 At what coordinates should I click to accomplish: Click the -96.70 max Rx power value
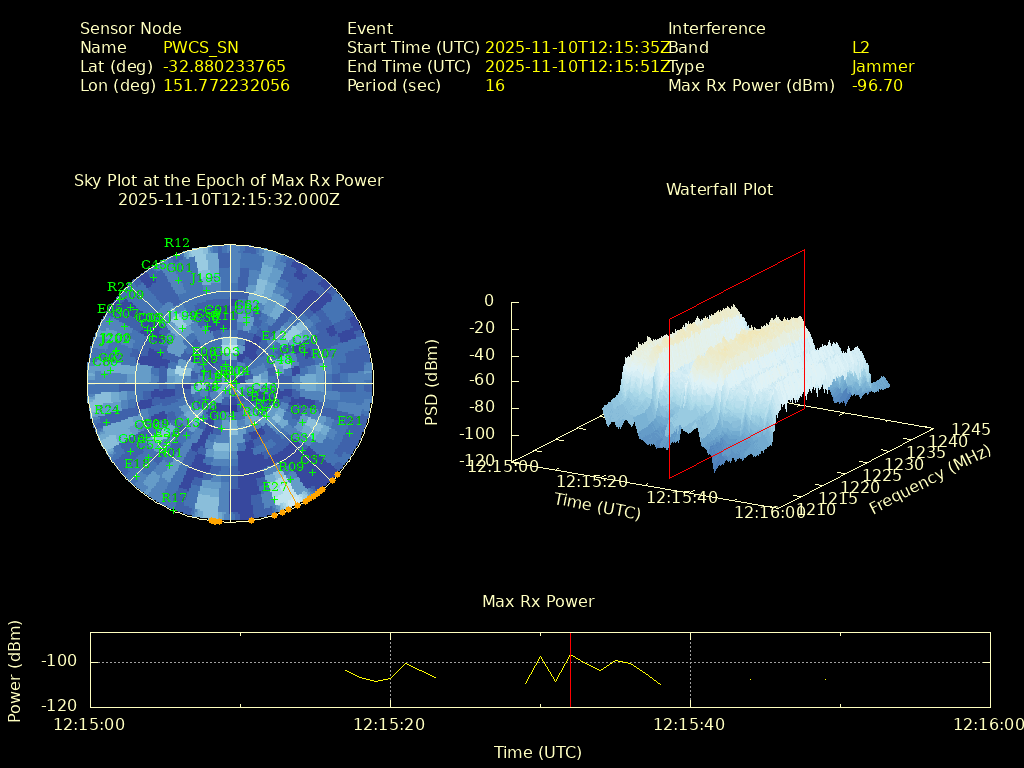pos(877,86)
